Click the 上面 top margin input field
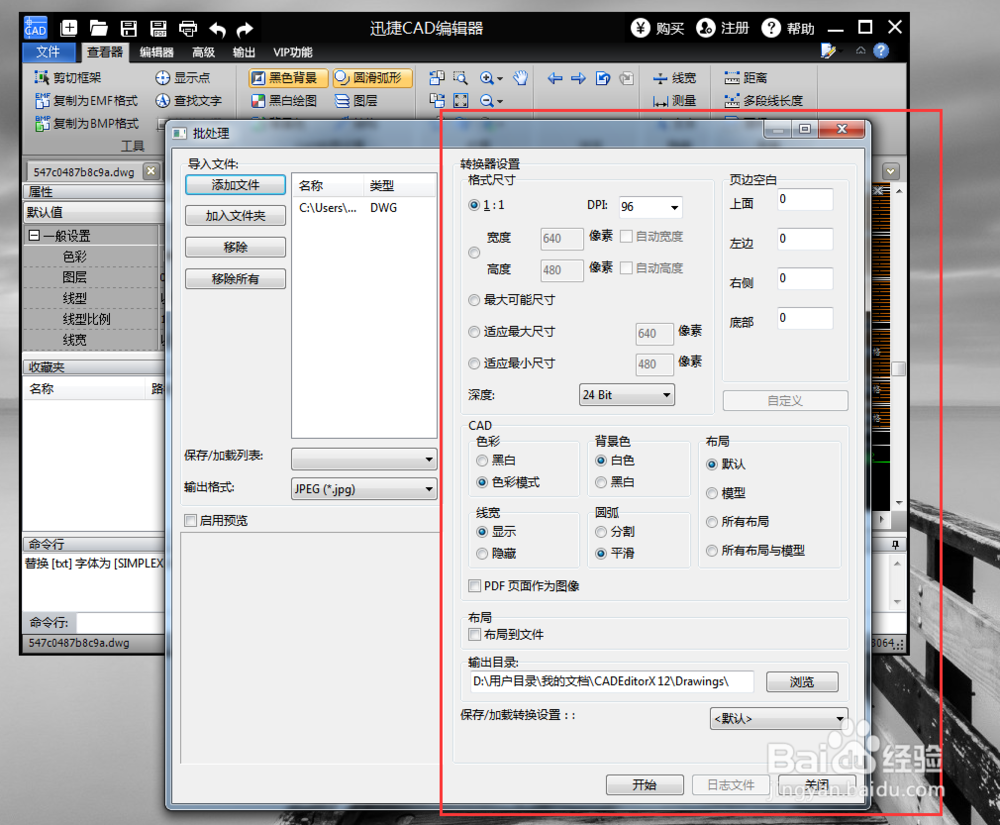Viewport: 1000px width, 825px height. pos(805,200)
